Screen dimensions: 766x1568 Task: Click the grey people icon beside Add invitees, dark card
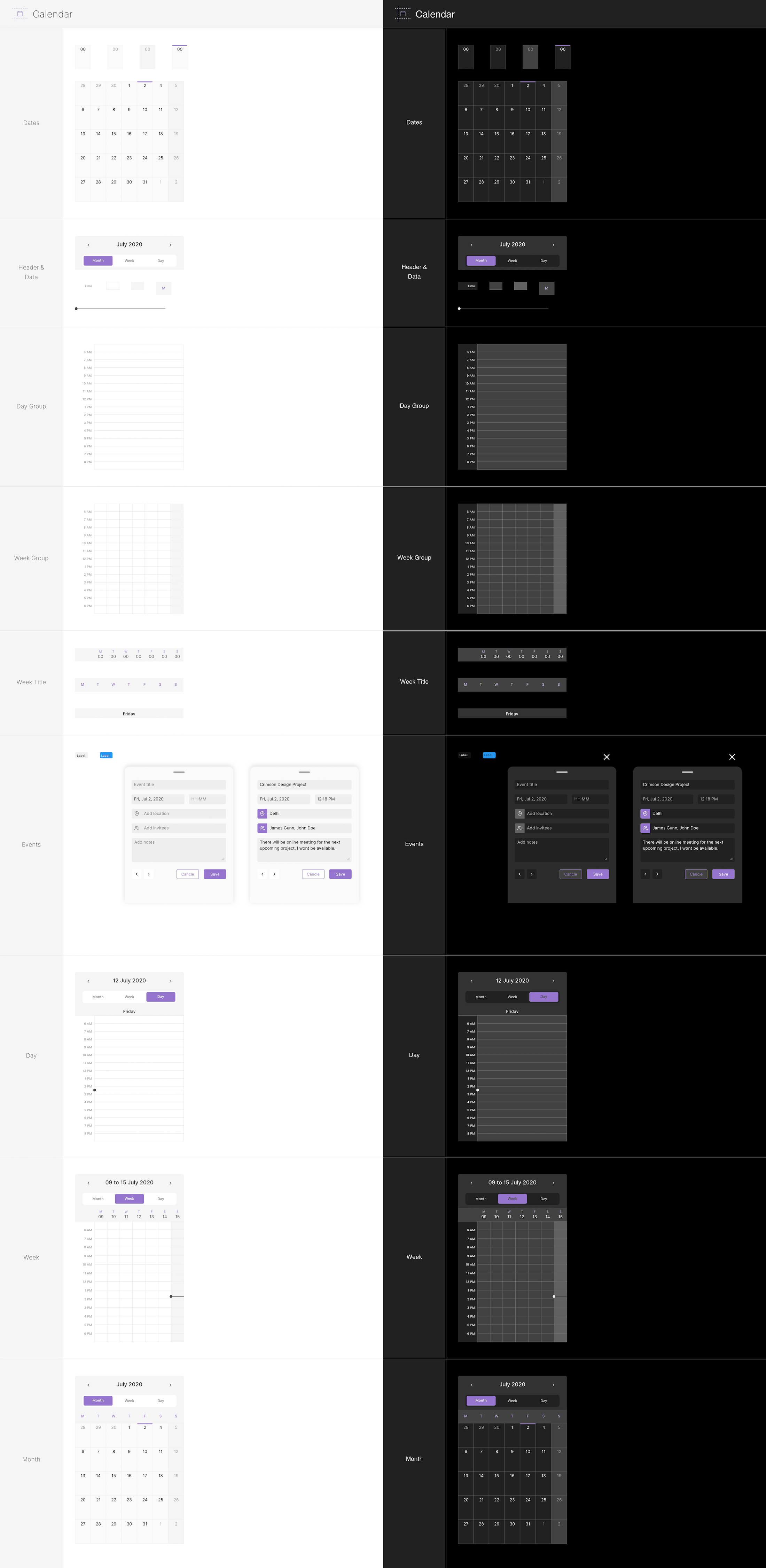click(x=519, y=828)
